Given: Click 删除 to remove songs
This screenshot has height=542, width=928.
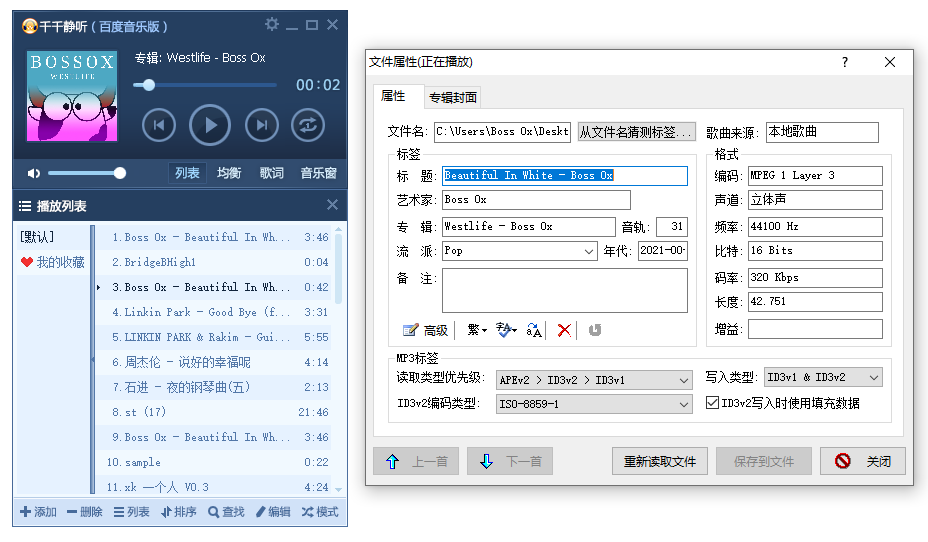Looking at the screenshot, I should (x=85, y=512).
